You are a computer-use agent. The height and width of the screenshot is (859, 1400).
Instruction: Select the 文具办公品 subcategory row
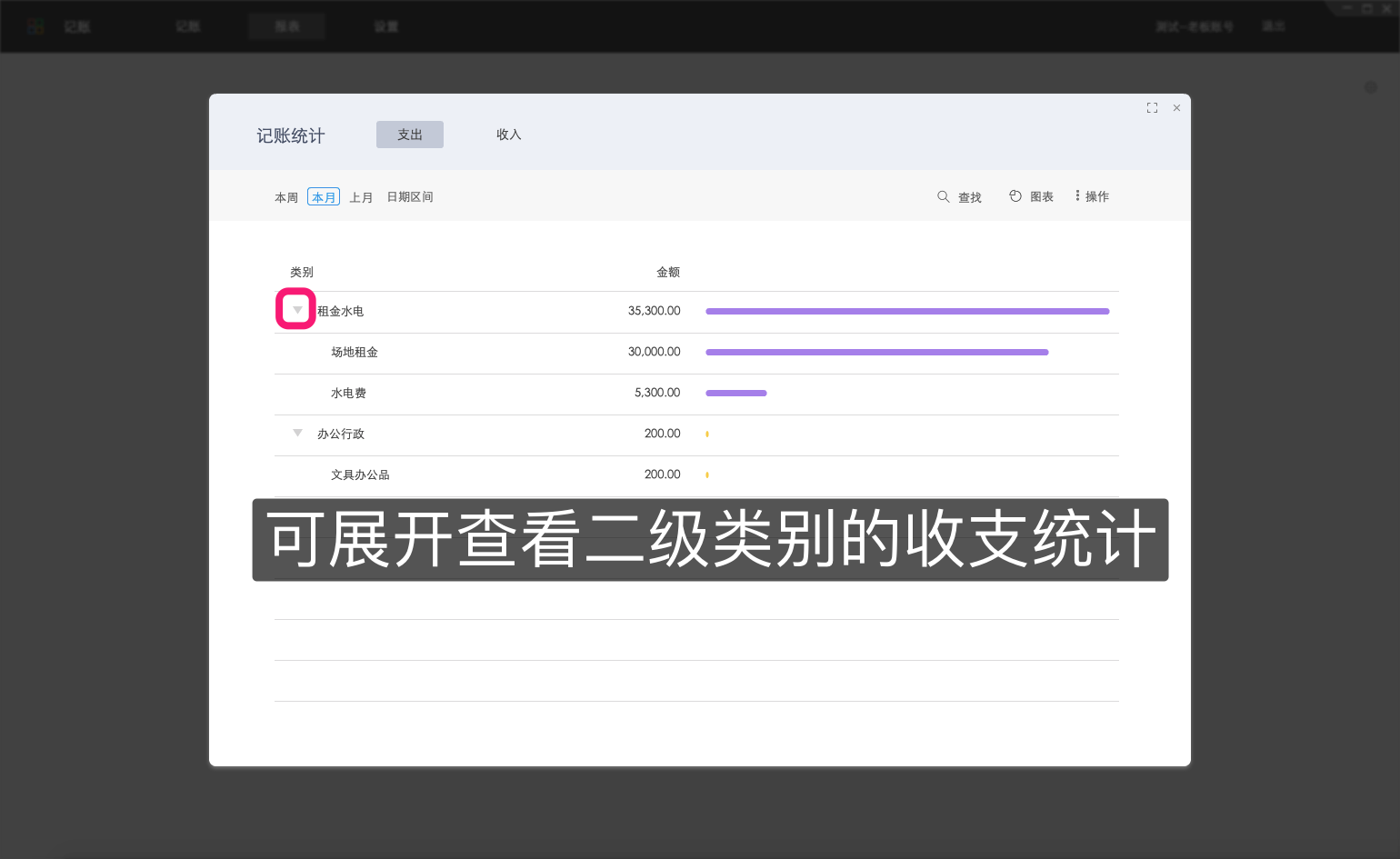pos(696,475)
